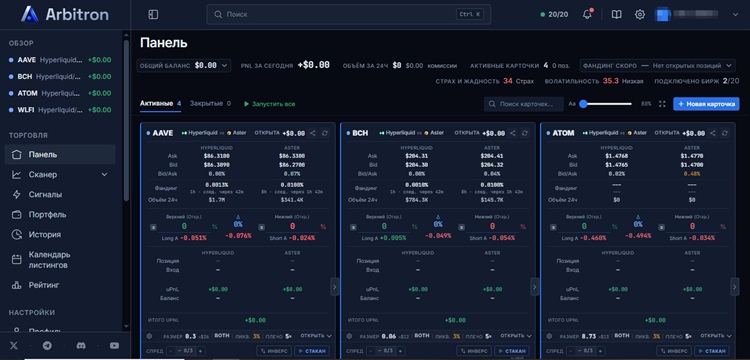Open the Открыть dropdown on AAVE card
750x360 pixels.
pyautogui.click(x=315, y=336)
